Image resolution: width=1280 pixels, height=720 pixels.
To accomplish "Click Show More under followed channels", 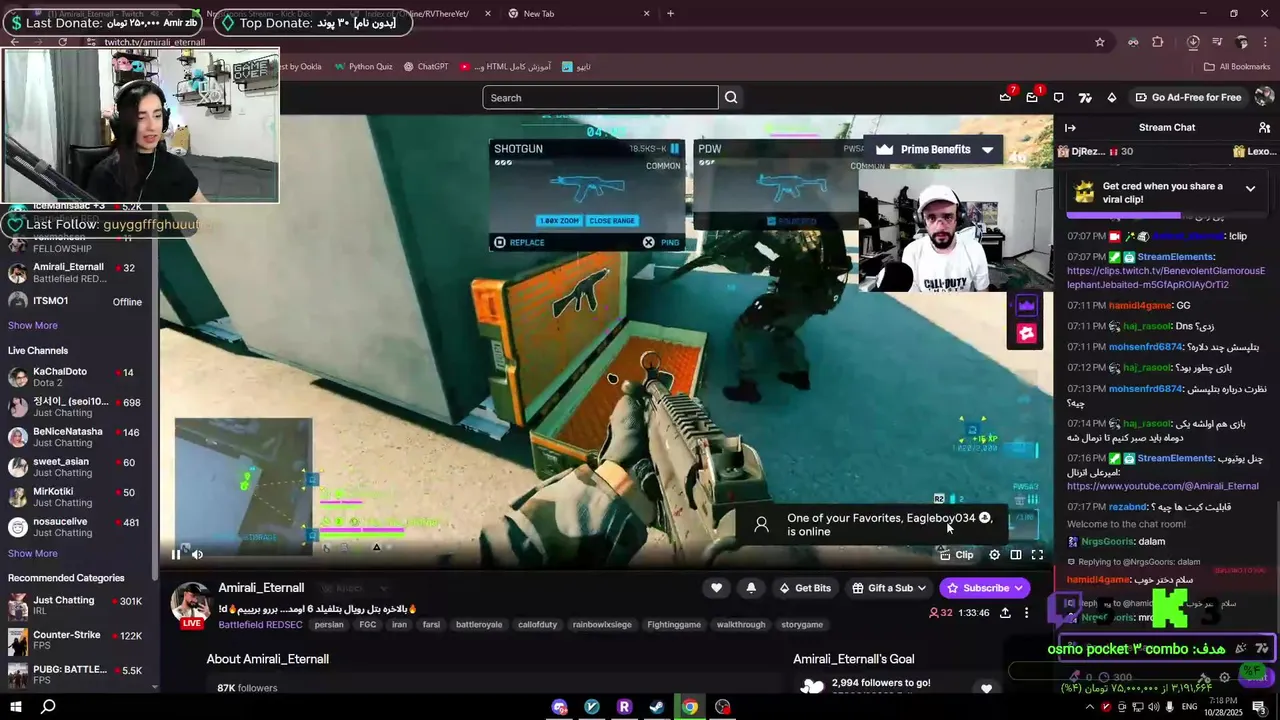I will (x=33, y=325).
